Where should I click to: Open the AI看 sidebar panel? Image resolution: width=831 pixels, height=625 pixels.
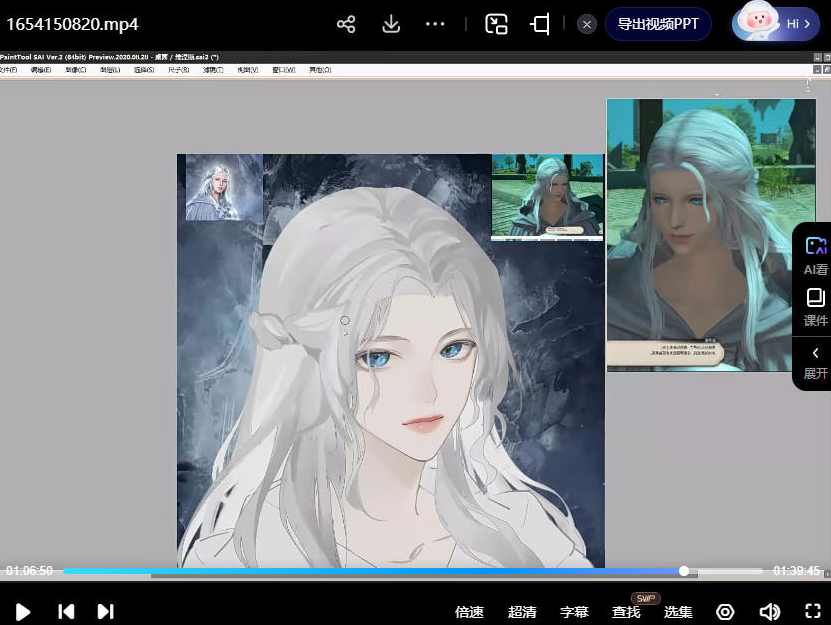click(x=815, y=256)
